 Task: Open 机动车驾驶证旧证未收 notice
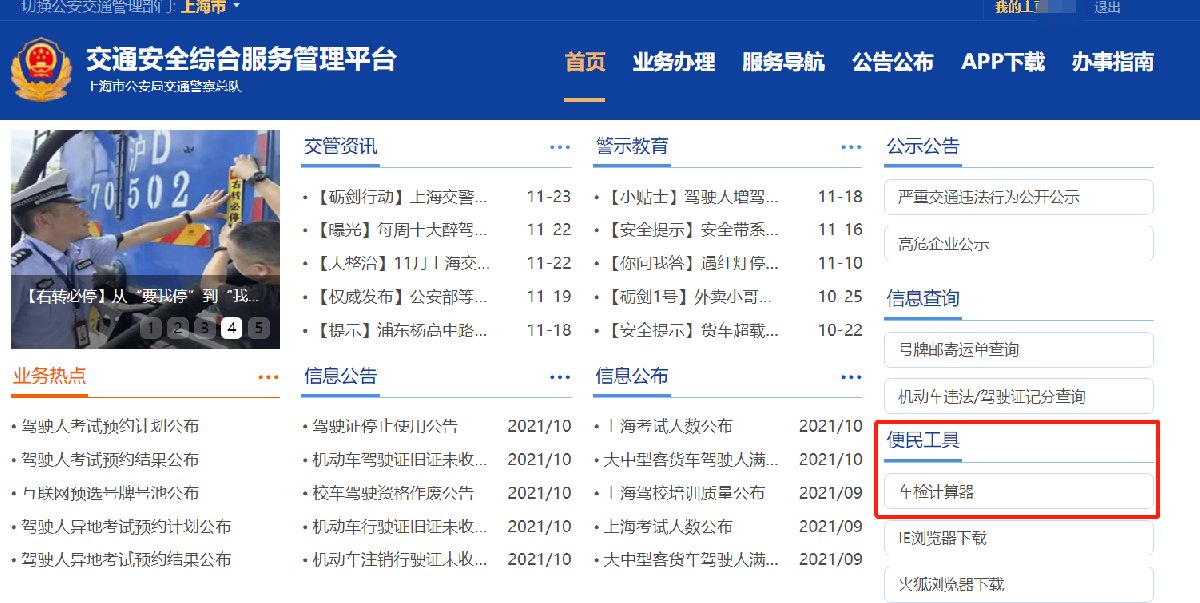(400, 459)
